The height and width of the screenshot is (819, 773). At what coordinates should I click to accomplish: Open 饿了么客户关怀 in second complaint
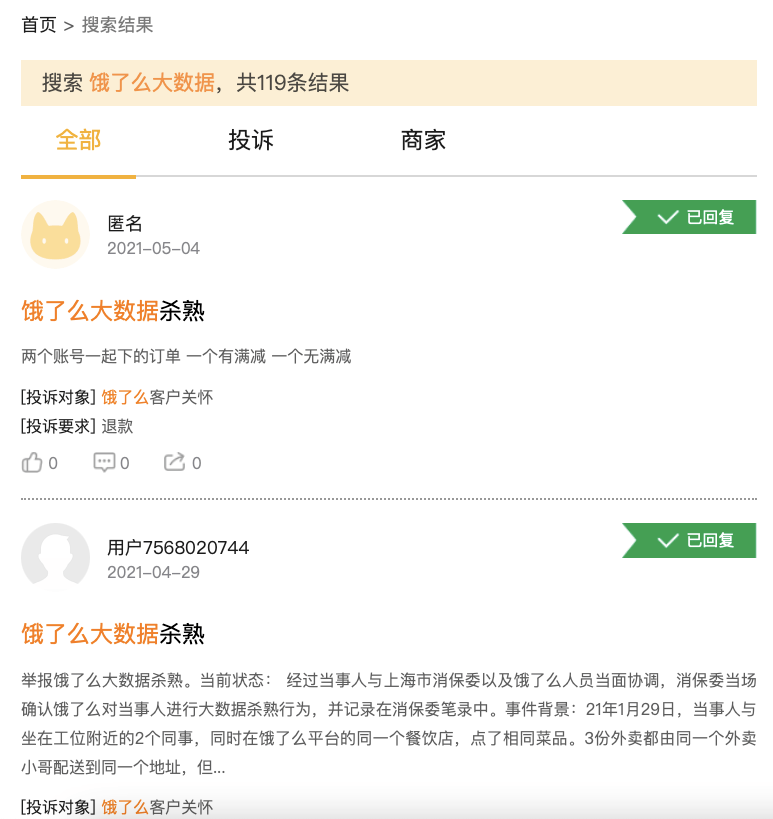coord(157,807)
